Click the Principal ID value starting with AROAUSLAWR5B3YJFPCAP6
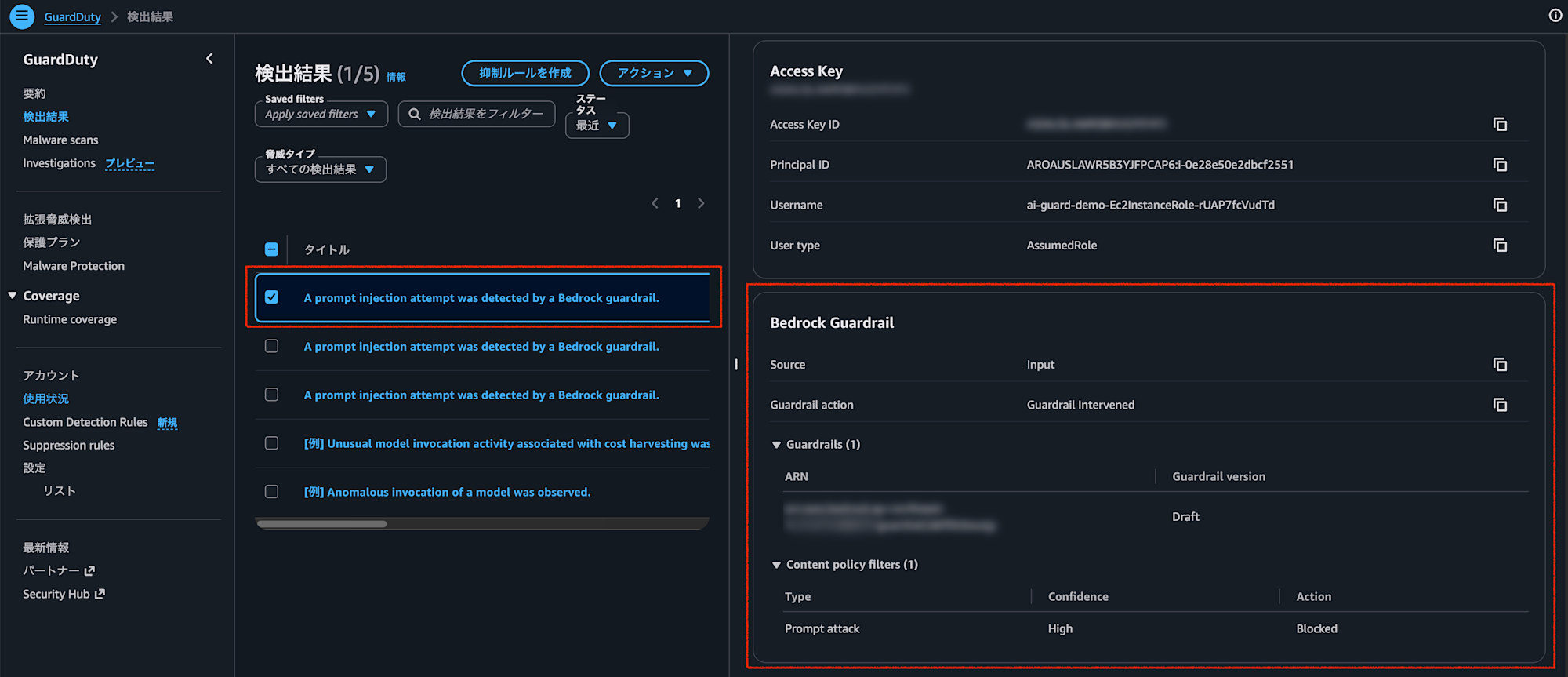The image size is (1568, 677). (x=1160, y=165)
